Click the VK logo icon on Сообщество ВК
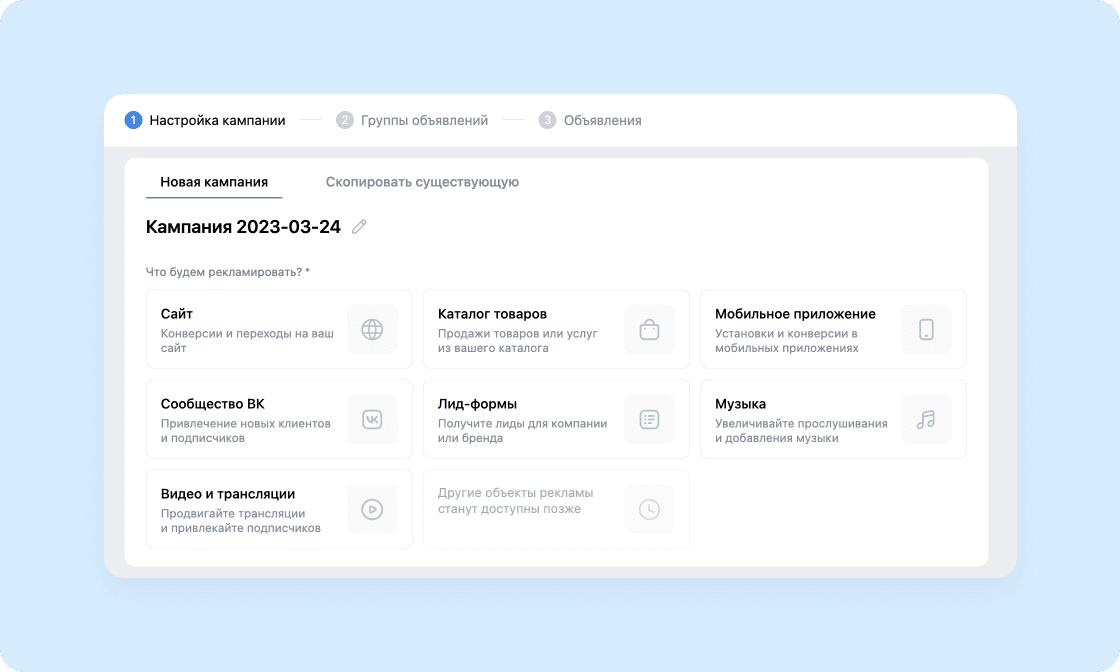The image size is (1120, 672). point(372,419)
